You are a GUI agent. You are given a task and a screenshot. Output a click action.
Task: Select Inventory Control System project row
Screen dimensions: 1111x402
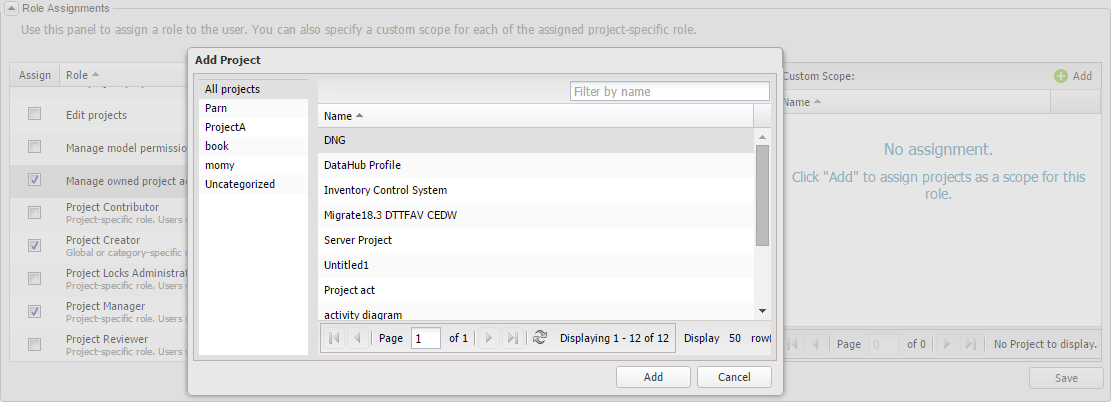pyautogui.click(x=385, y=190)
